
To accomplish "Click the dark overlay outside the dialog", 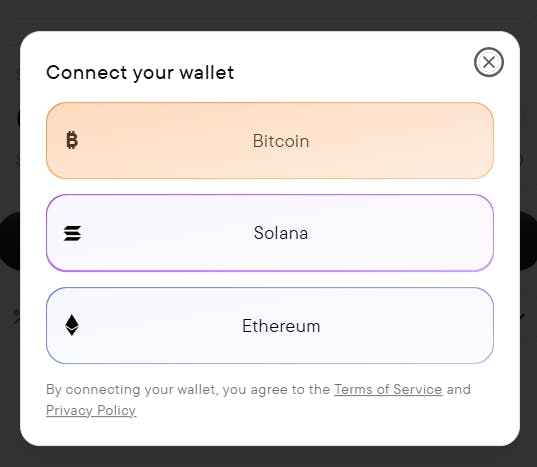I will (x=268, y=14).
